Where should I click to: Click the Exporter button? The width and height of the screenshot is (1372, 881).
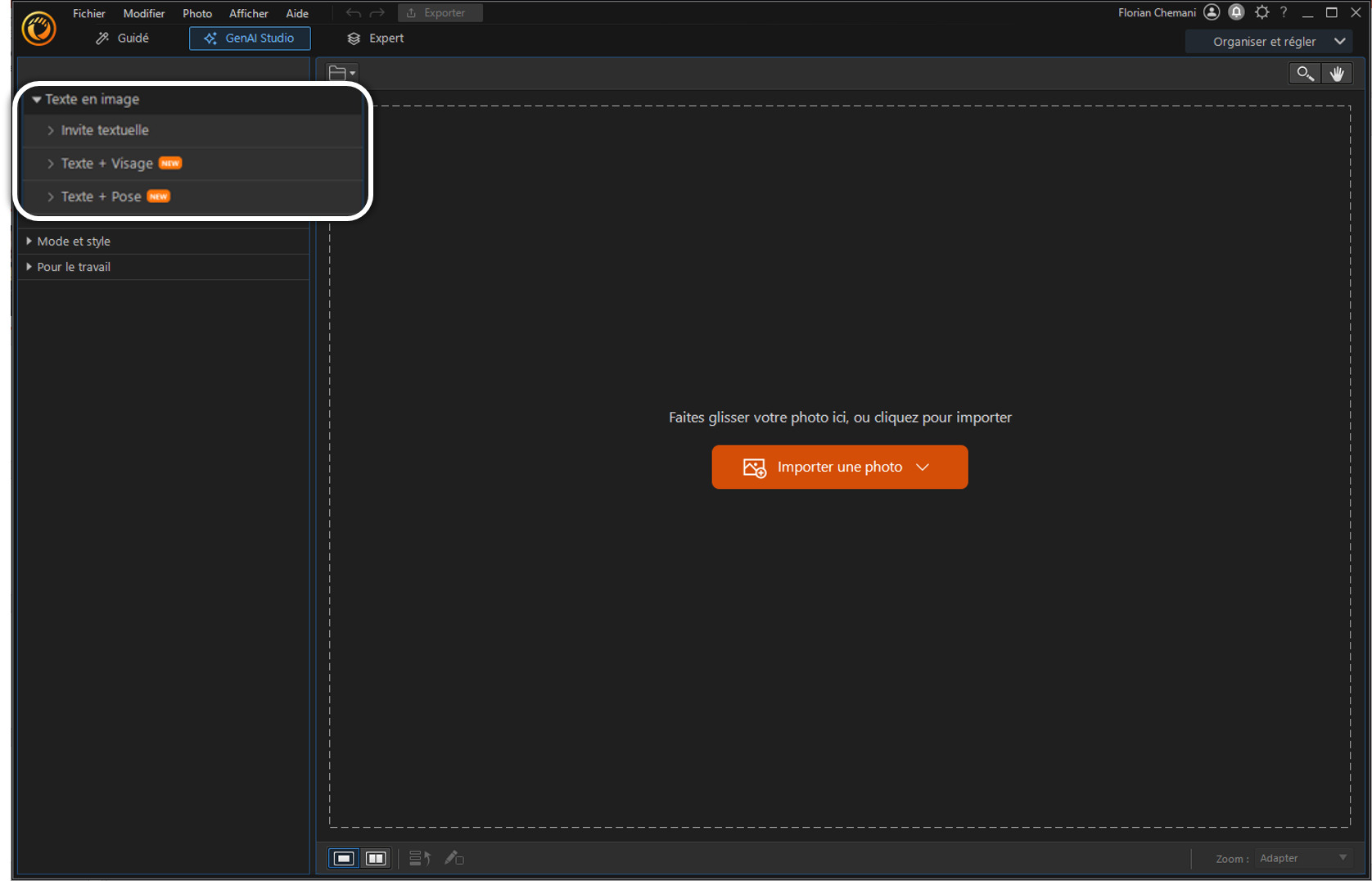point(440,13)
